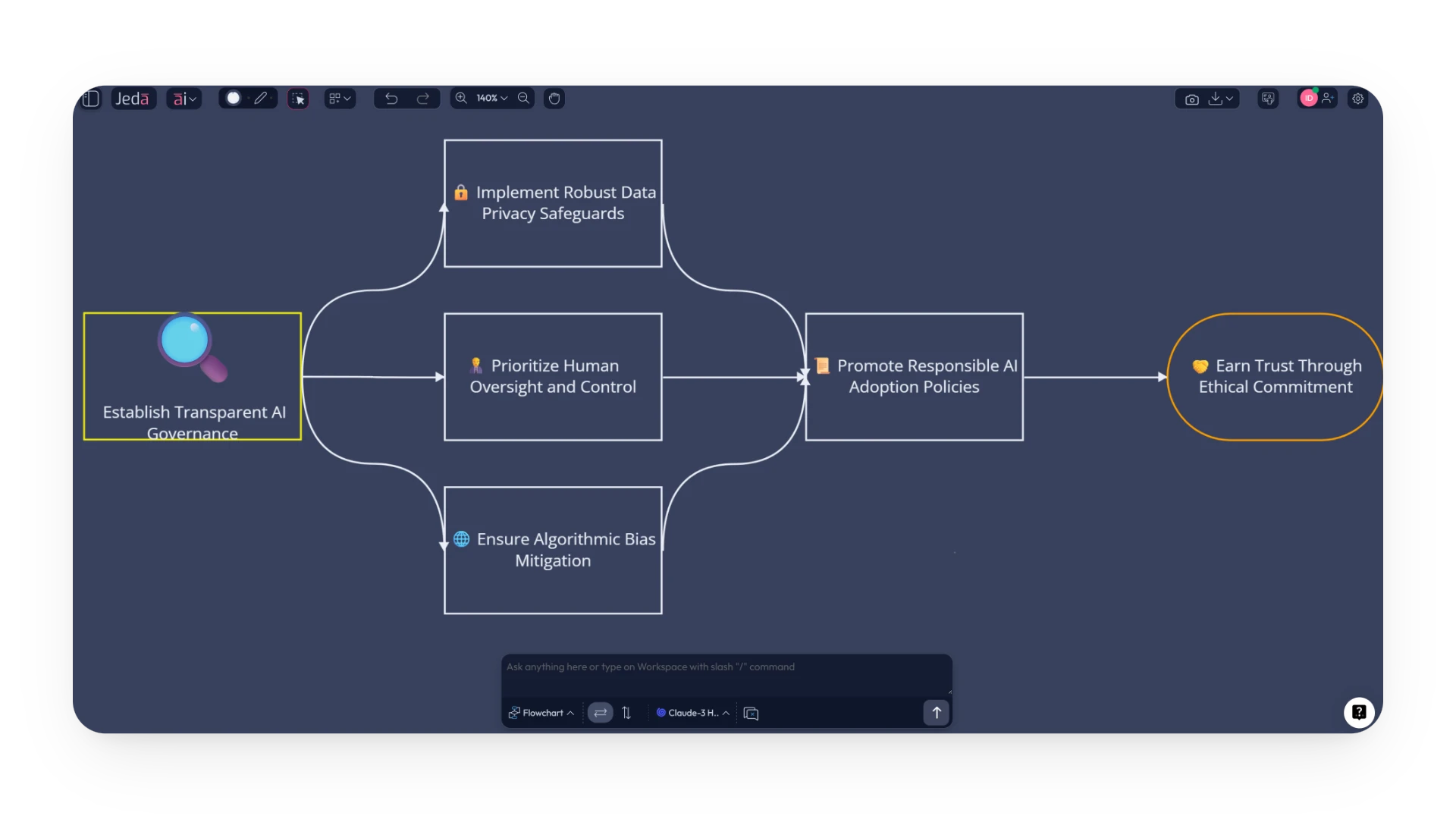Select Prioritize Human Oversight and Control node

click(553, 377)
